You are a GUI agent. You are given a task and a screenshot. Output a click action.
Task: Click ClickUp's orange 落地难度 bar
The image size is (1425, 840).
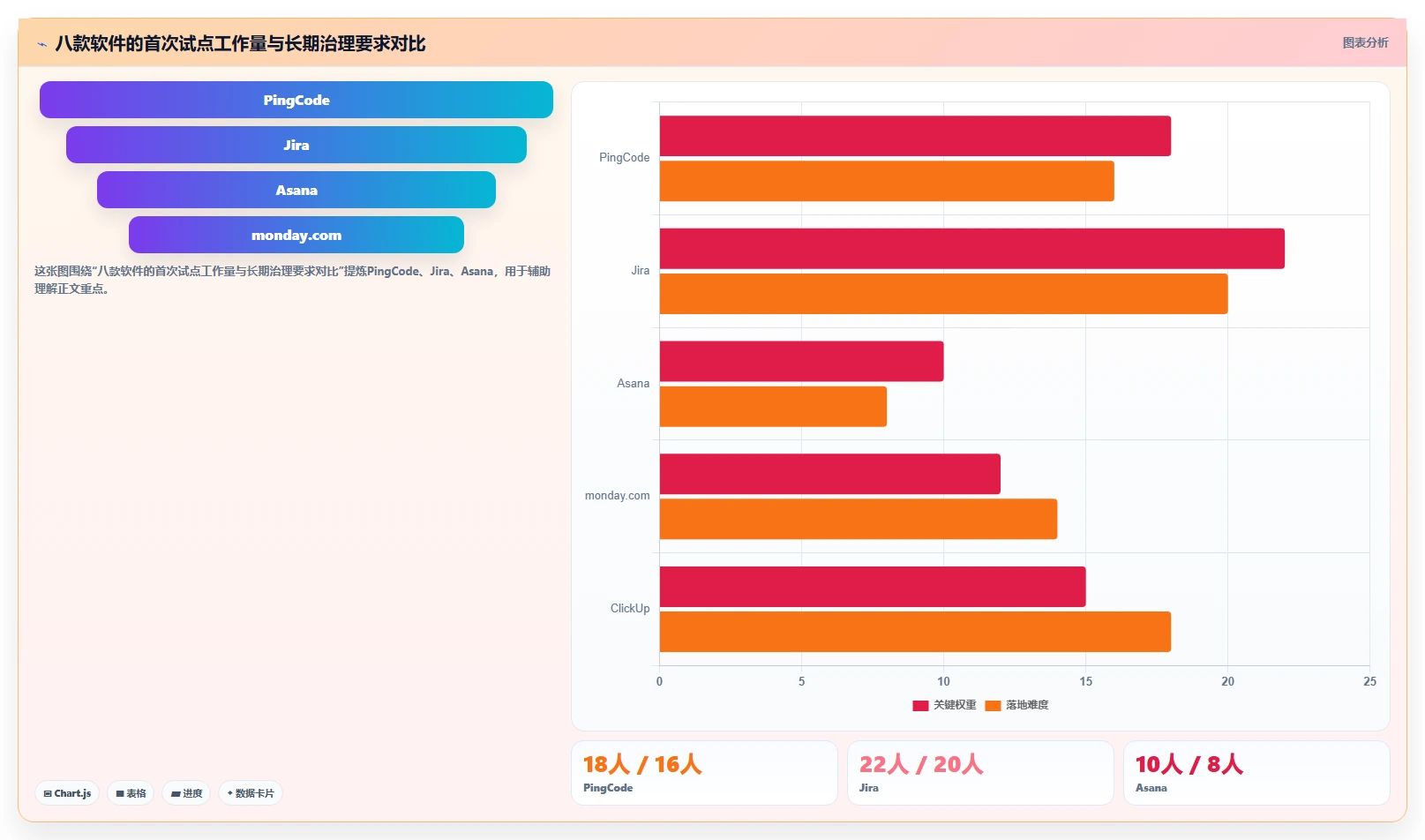point(915,632)
